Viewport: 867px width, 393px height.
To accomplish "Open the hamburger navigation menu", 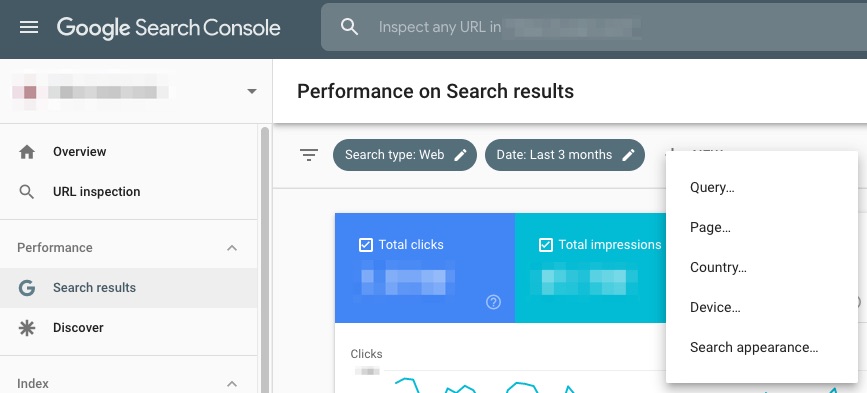I will click(29, 27).
